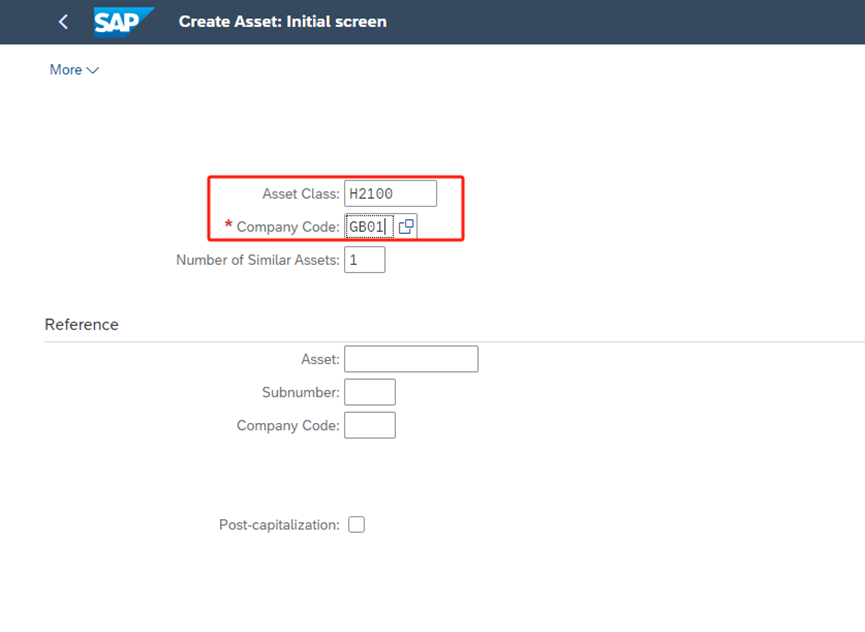Click the Number of Similar Assets label
The height and width of the screenshot is (632, 865).
point(257,260)
